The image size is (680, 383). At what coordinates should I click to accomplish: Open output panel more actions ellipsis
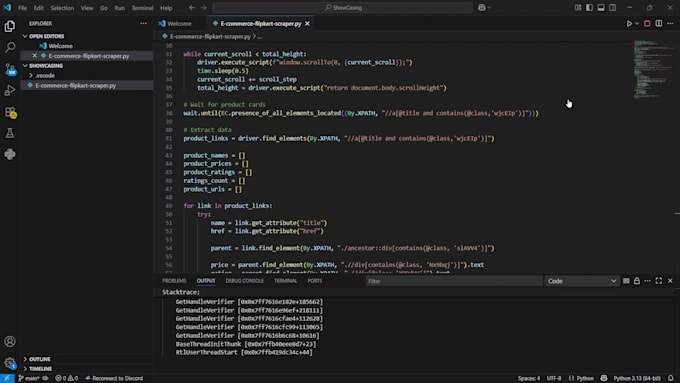(647, 281)
